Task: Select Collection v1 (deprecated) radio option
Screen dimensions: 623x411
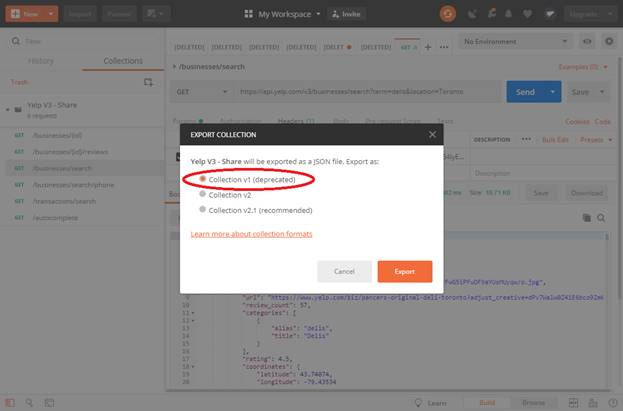Action: pos(203,179)
